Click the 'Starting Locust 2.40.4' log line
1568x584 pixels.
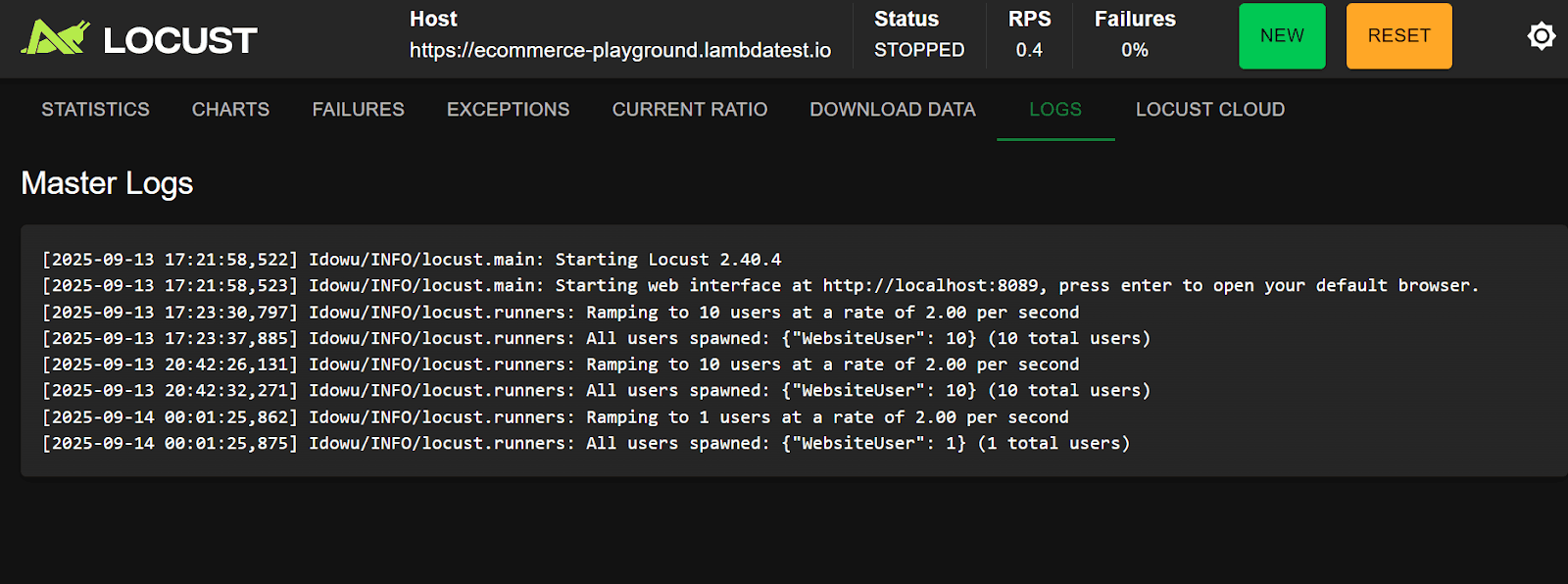412,260
